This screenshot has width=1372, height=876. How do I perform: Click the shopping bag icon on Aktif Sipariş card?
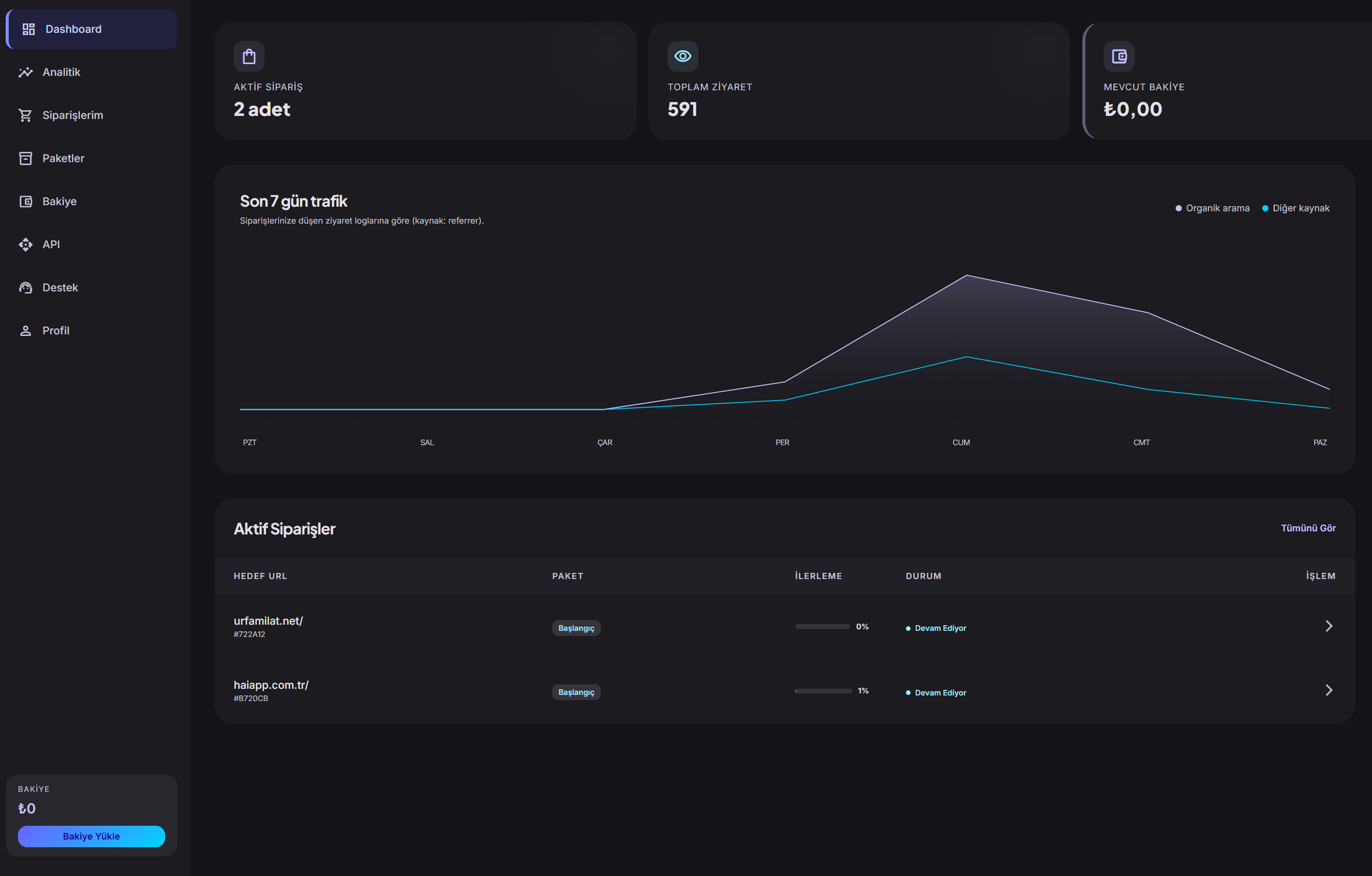(249, 56)
